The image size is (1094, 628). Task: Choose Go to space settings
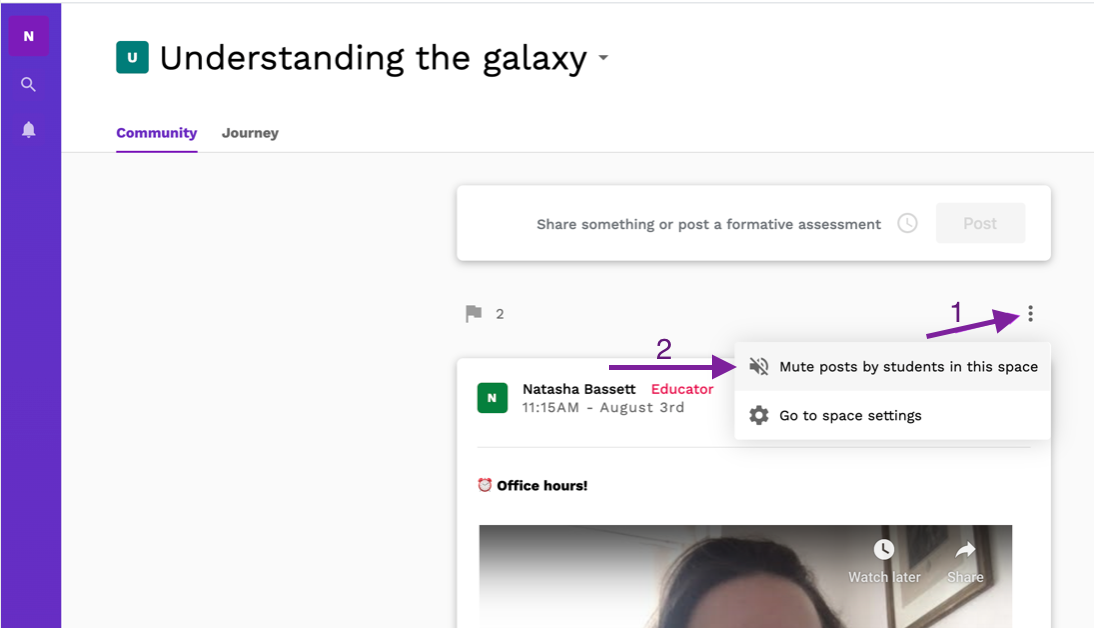[892, 415]
